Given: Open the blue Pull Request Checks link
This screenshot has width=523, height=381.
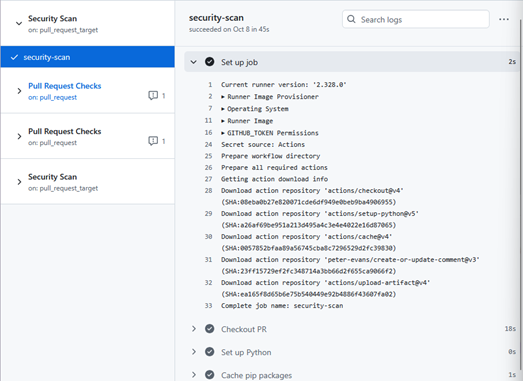Looking at the screenshot, I should tap(65, 86).
